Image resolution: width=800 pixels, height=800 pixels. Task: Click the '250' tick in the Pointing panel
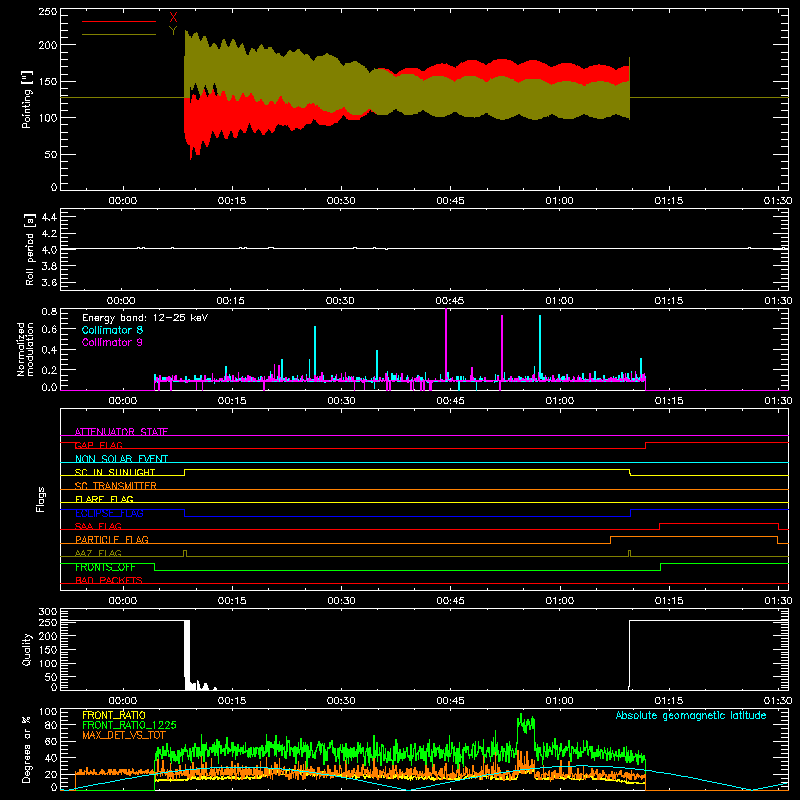tap(48, 12)
